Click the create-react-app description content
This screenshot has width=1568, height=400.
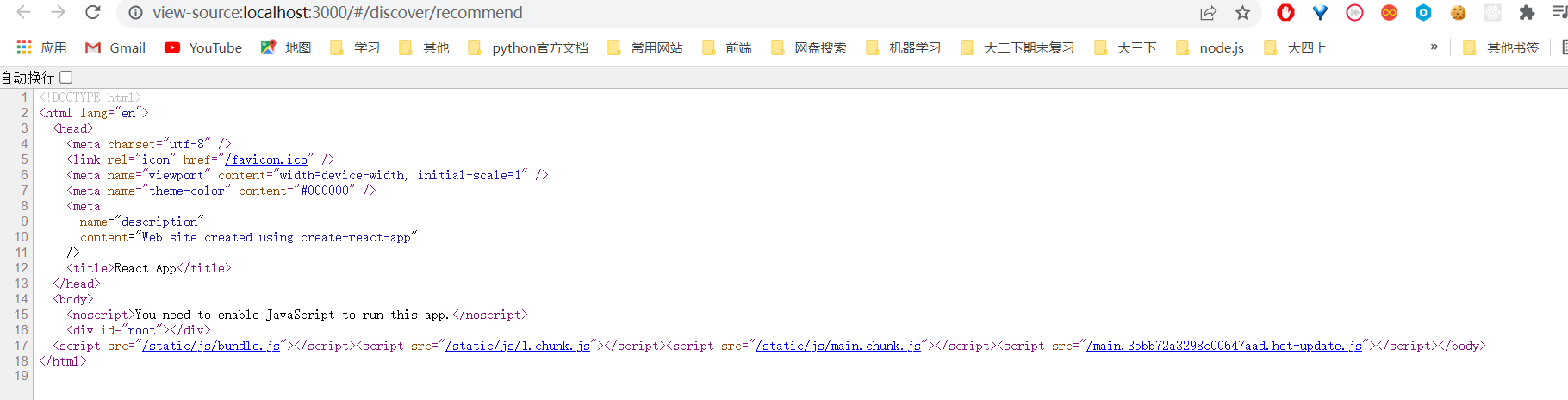[277, 237]
